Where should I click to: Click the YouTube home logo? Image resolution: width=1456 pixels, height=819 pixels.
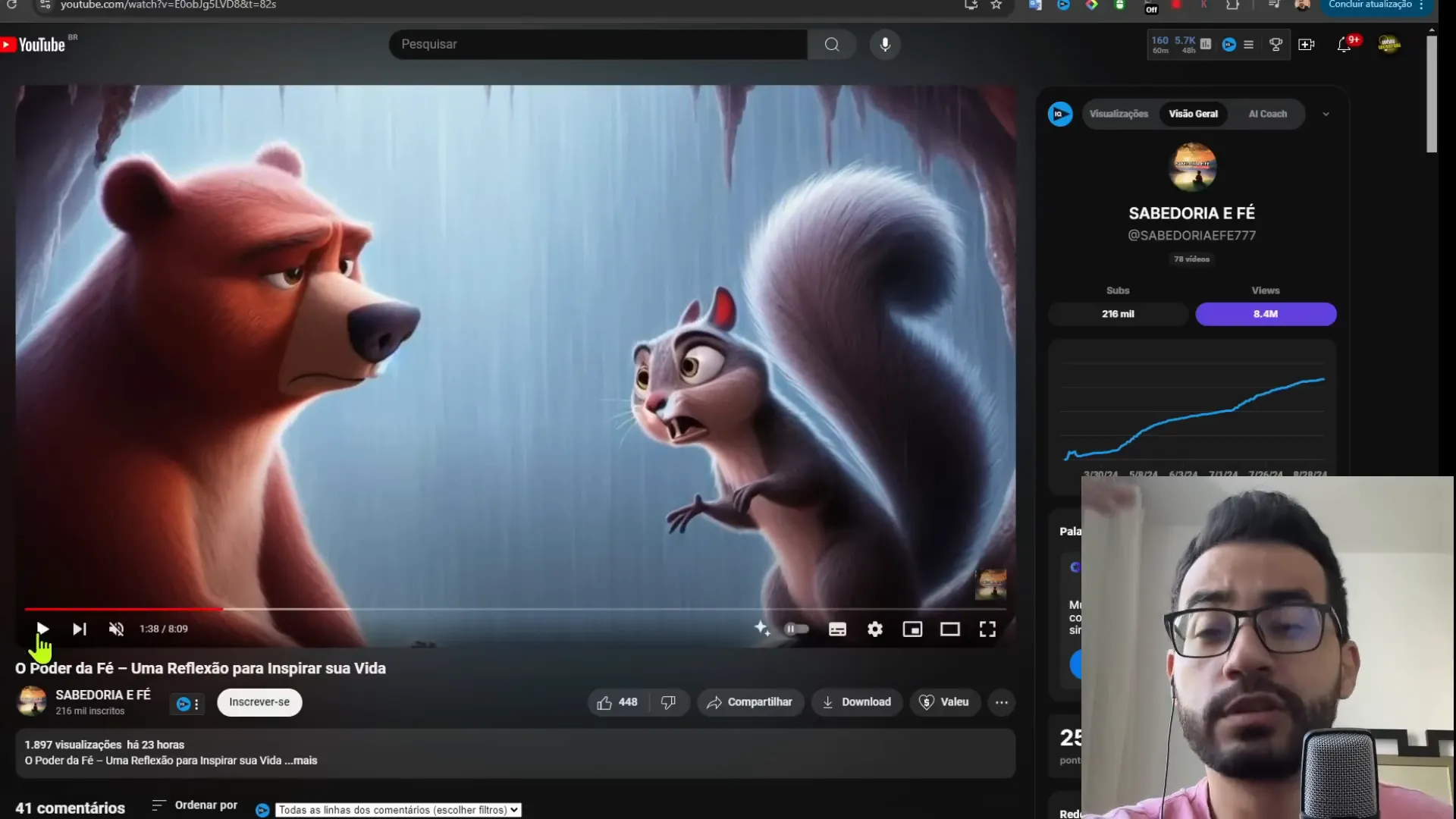(33, 45)
